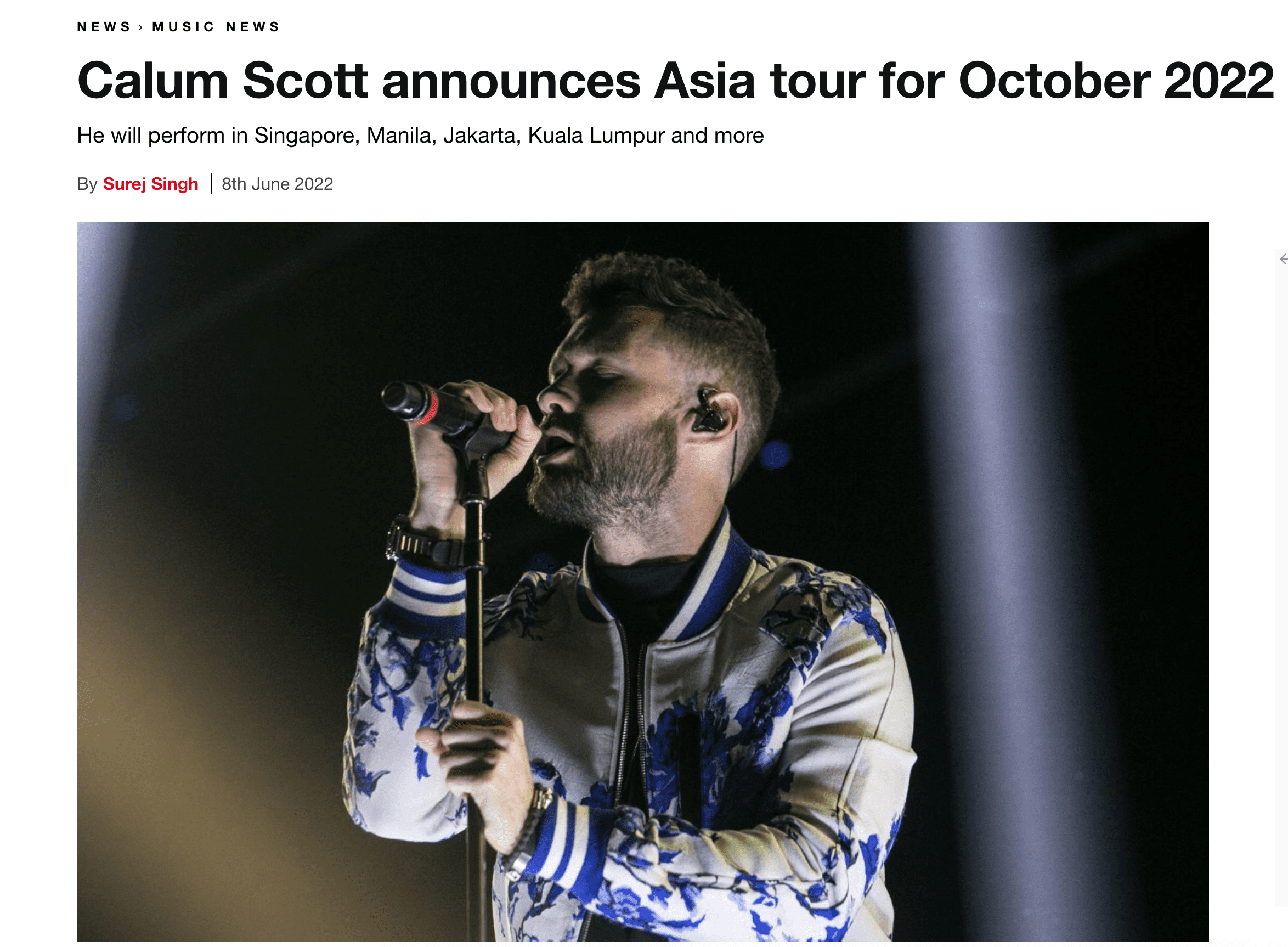This screenshot has width=1288, height=947.
Task: Click the breadcrumb chevron separator after NEWS
Action: coord(140,27)
